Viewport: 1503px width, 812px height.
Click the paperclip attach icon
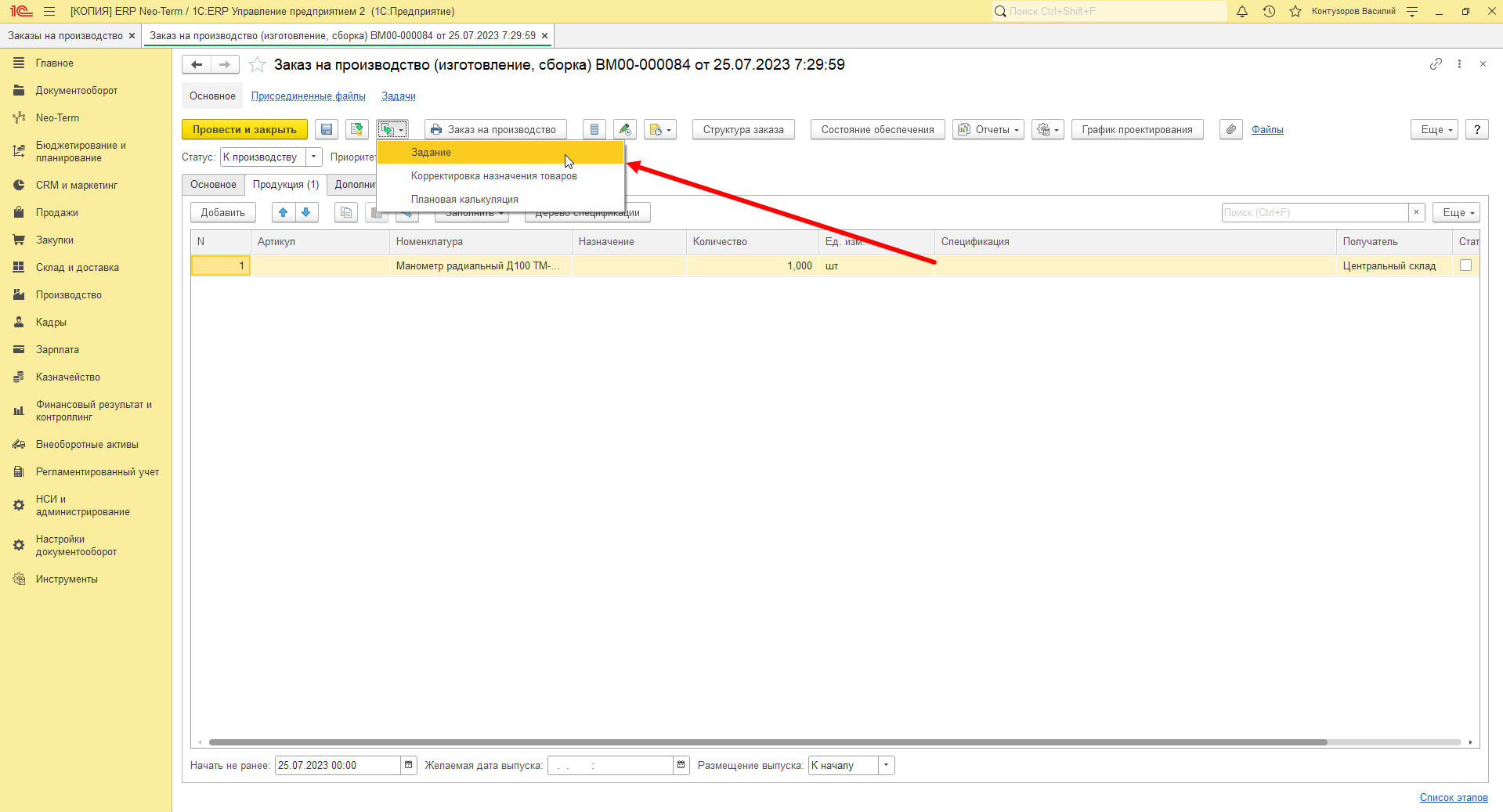coord(1231,130)
